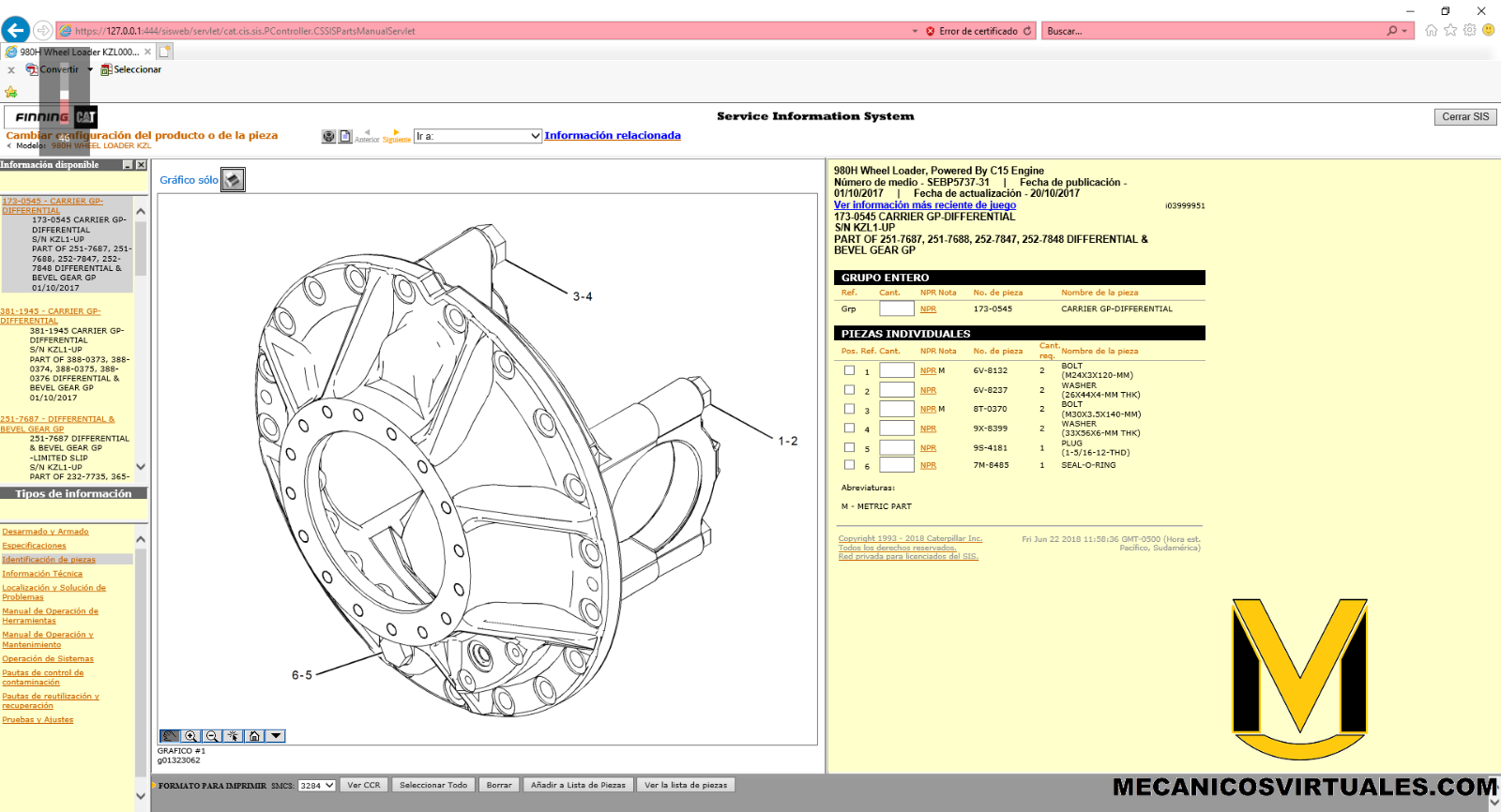Open the Convertir dropdown arrow

(x=90, y=69)
